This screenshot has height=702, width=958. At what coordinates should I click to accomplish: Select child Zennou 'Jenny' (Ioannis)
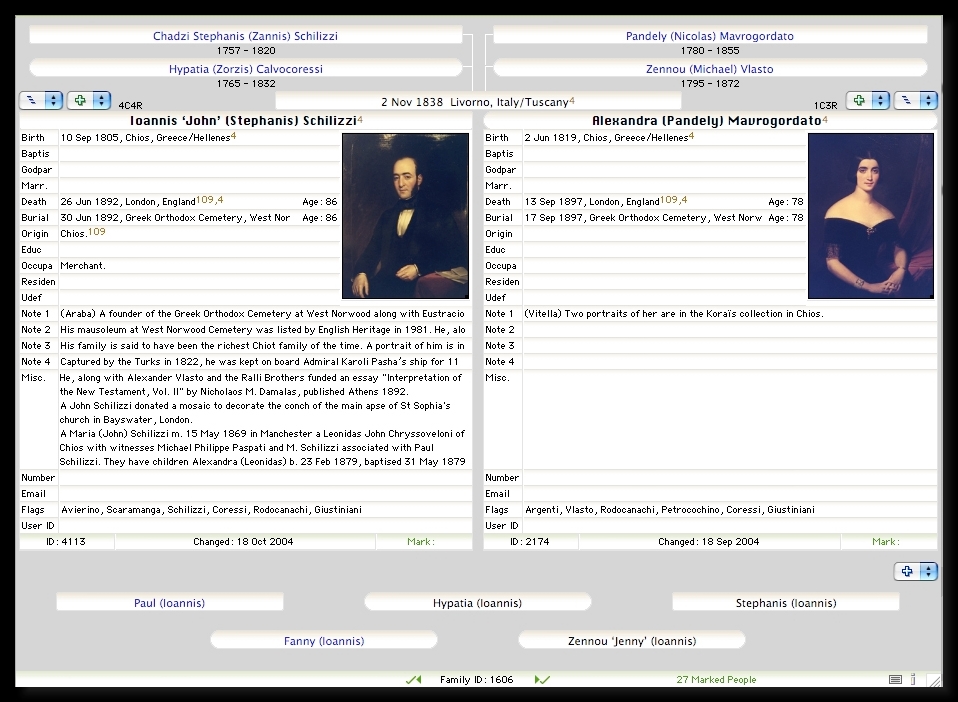pos(631,641)
